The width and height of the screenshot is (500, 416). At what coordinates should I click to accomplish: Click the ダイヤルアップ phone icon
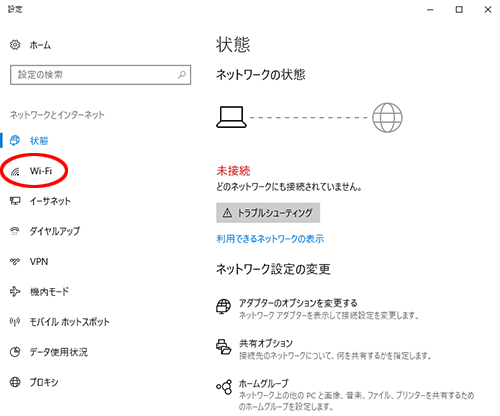coord(15,231)
